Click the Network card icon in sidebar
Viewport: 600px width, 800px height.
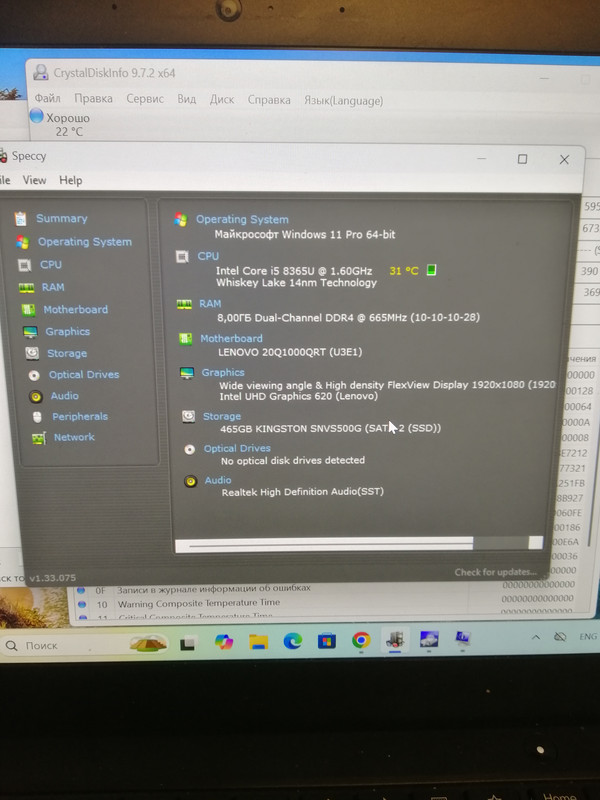39,438
